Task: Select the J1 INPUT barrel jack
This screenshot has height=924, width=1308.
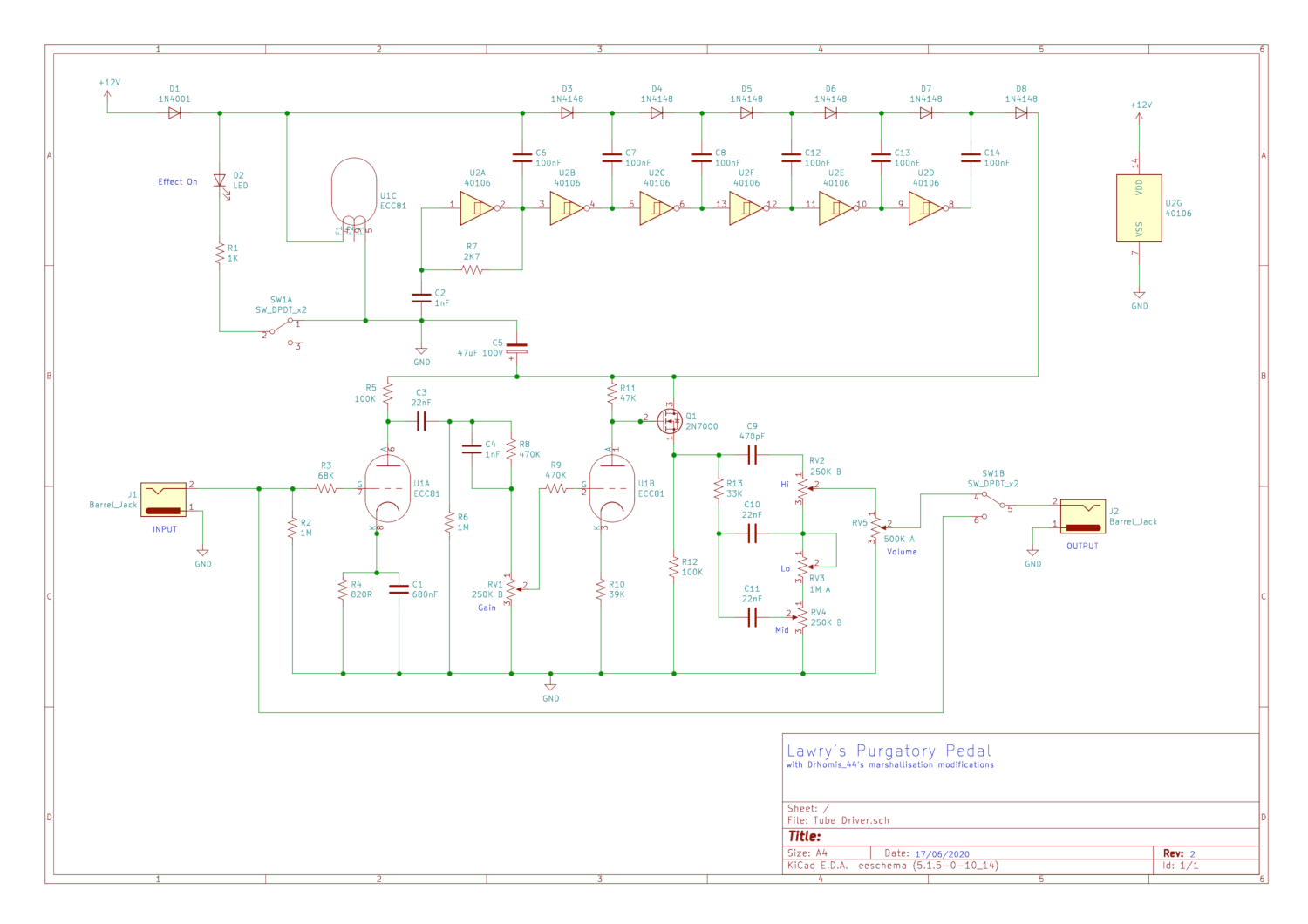Action: coord(164,499)
